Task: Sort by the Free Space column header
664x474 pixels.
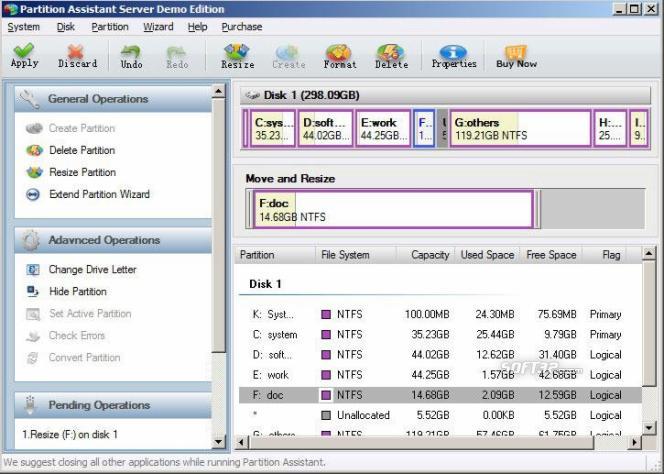Action: (551, 255)
